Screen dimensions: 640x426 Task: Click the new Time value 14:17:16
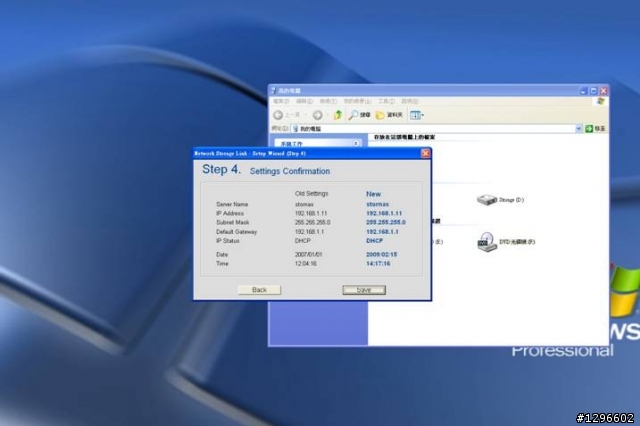[x=378, y=264]
